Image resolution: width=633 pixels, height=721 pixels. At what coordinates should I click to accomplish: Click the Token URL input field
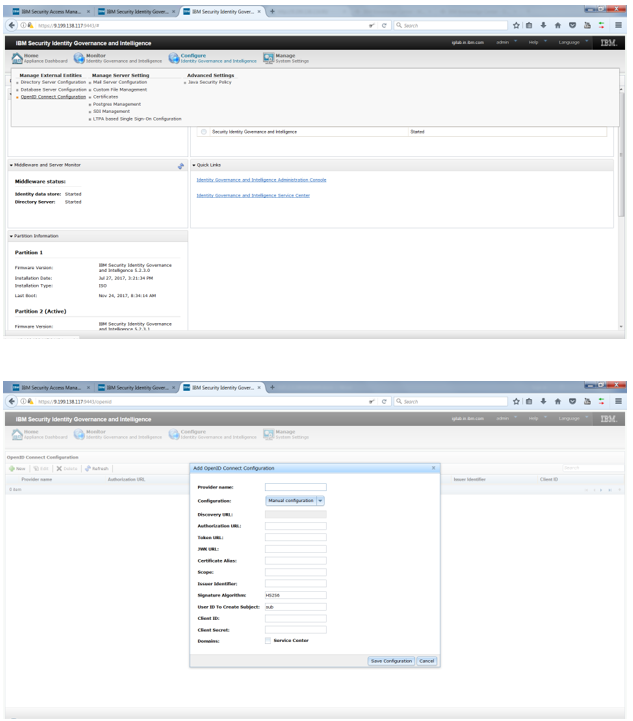click(x=296, y=537)
